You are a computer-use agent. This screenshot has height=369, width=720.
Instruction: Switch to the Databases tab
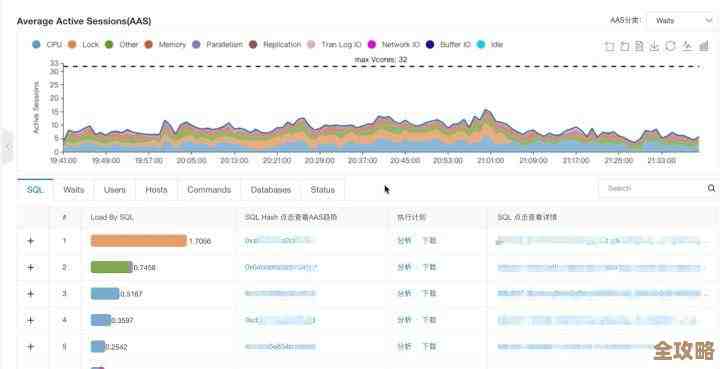(x=270, y=190)
